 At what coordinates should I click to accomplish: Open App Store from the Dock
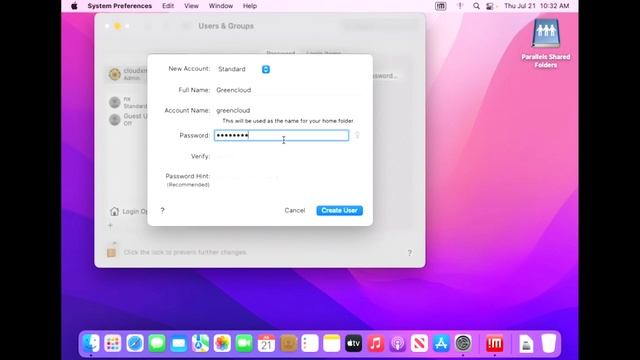441,343
